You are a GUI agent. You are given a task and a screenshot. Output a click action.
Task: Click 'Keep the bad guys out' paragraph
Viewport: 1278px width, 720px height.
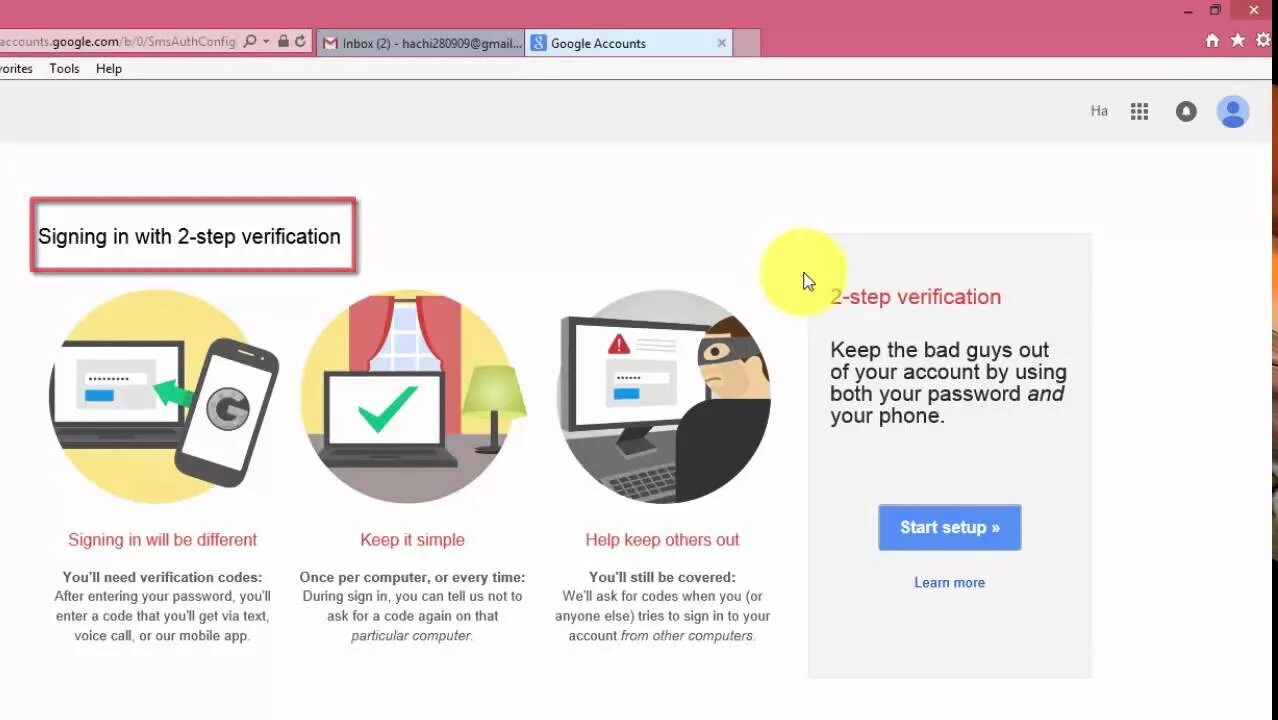coord(948,382)
